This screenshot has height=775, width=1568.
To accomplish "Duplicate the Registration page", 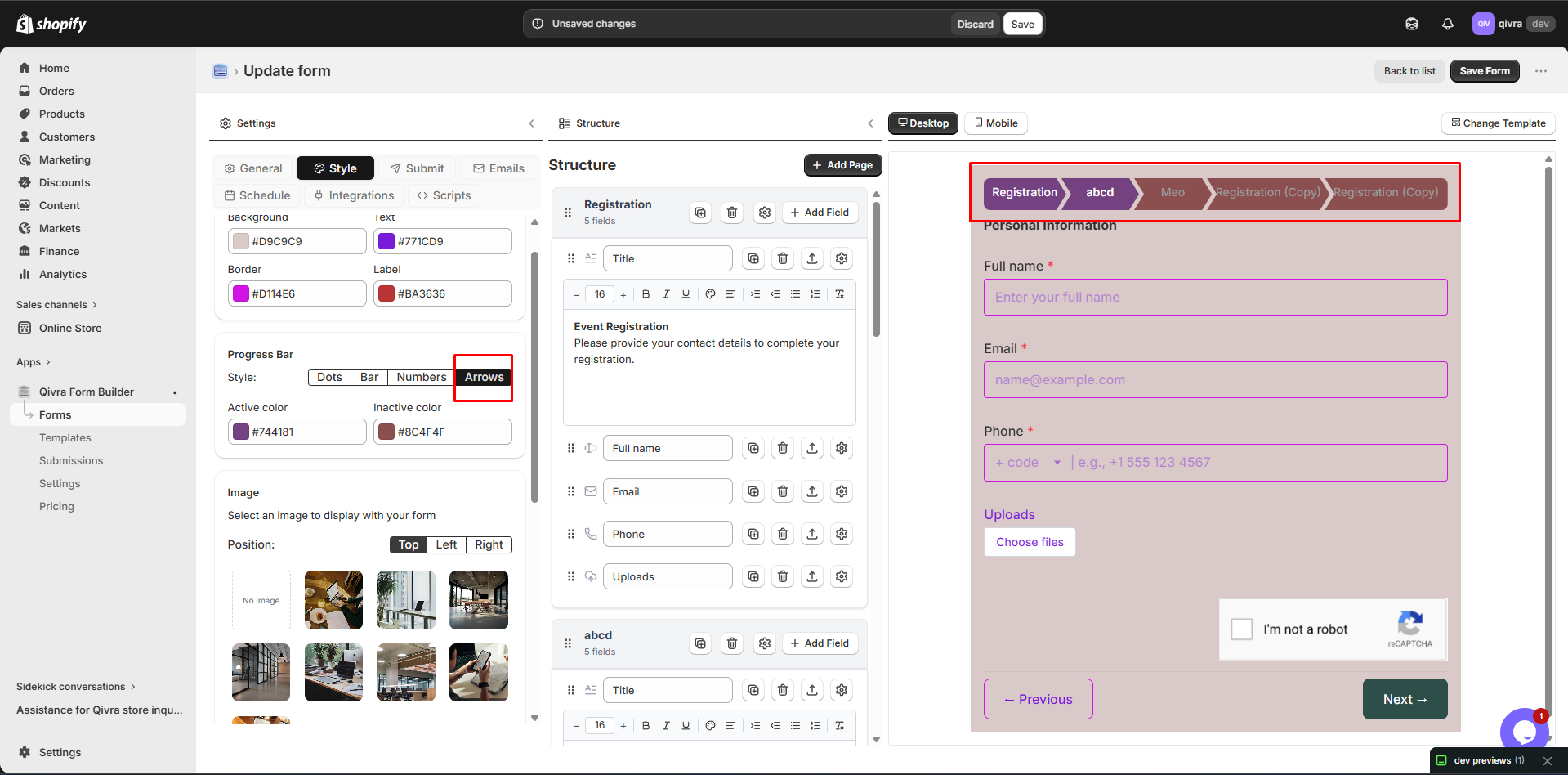I will tap(700, 213).
